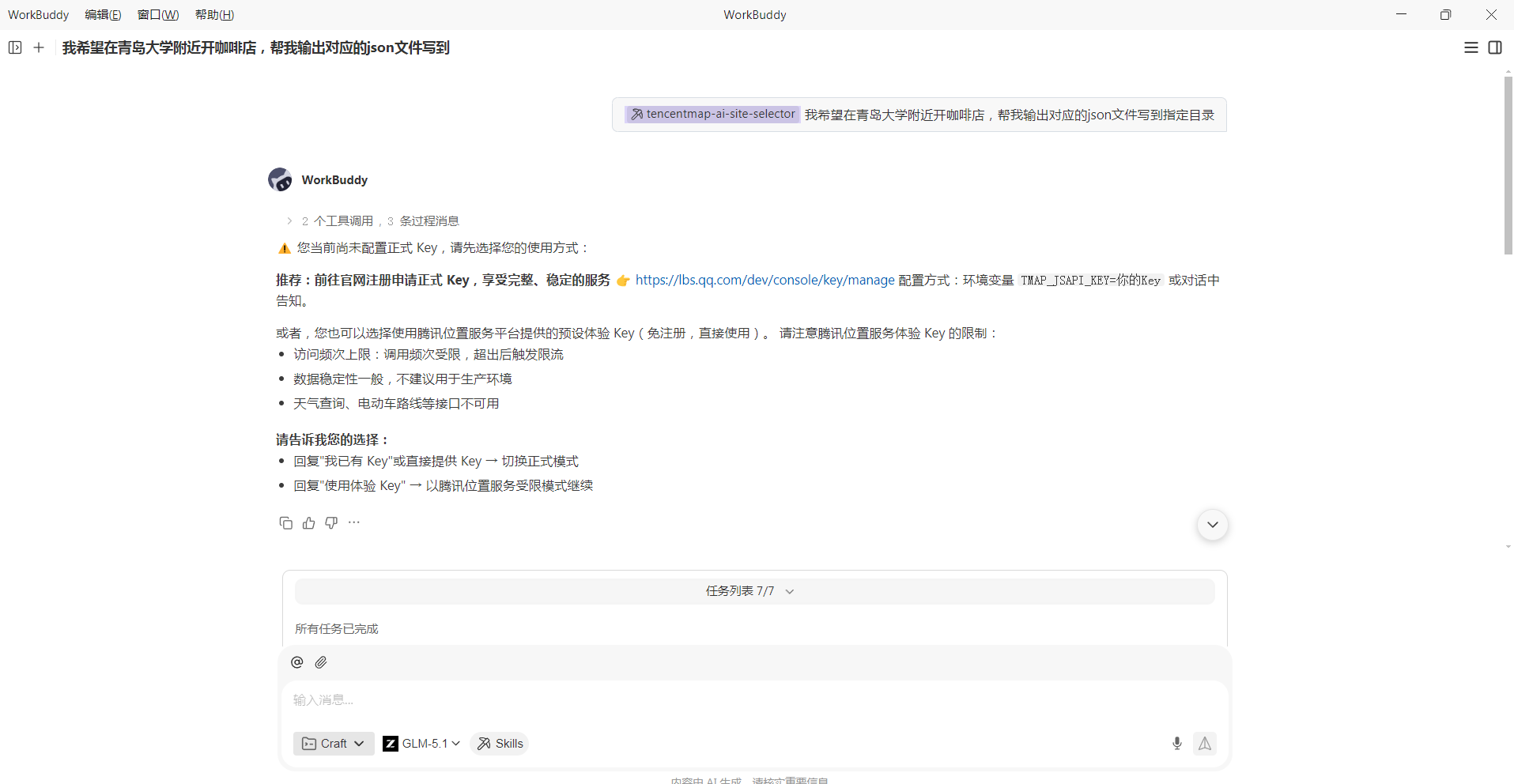Open the 帮助(H) menu
The height and width of the screenshot is (784, 1514).
[214, 15]
